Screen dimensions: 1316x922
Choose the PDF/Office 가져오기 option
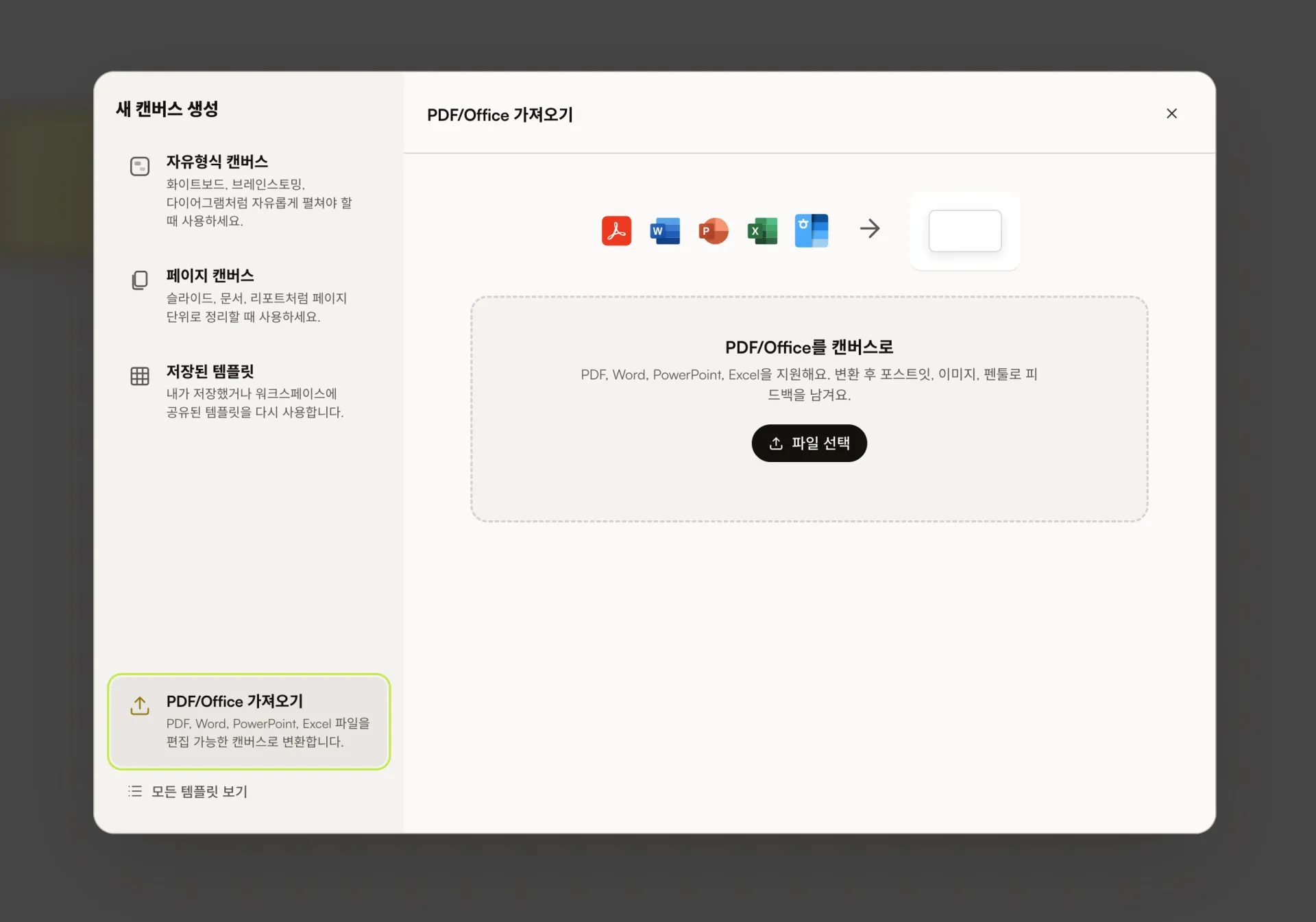(249, 721)
